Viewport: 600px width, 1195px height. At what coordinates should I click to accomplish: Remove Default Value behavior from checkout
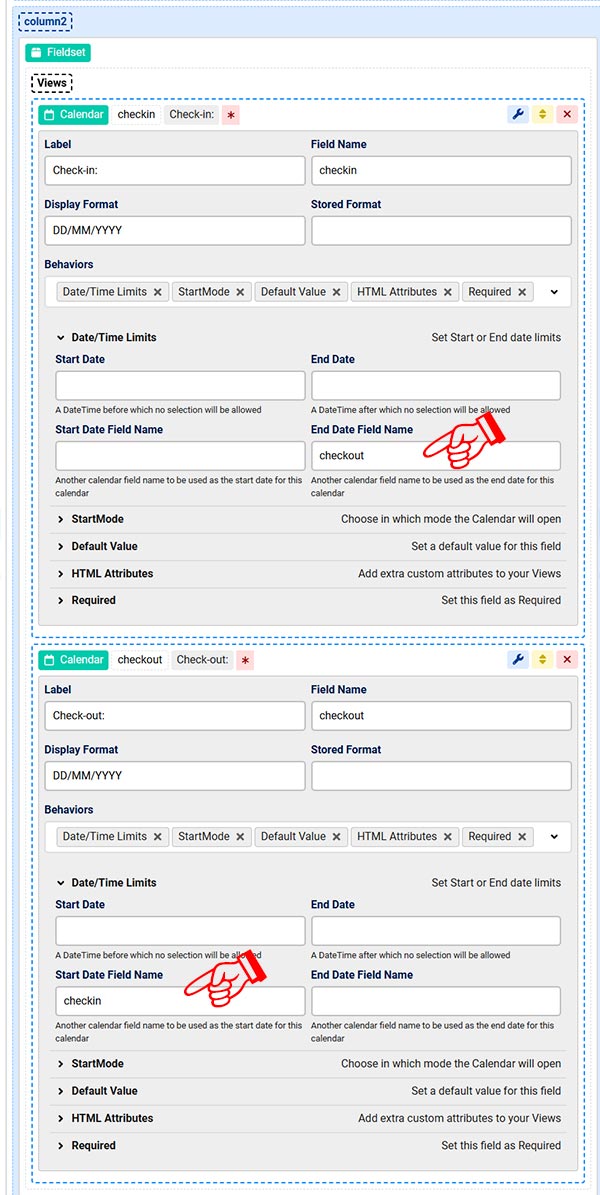click(x=336, y=837)
